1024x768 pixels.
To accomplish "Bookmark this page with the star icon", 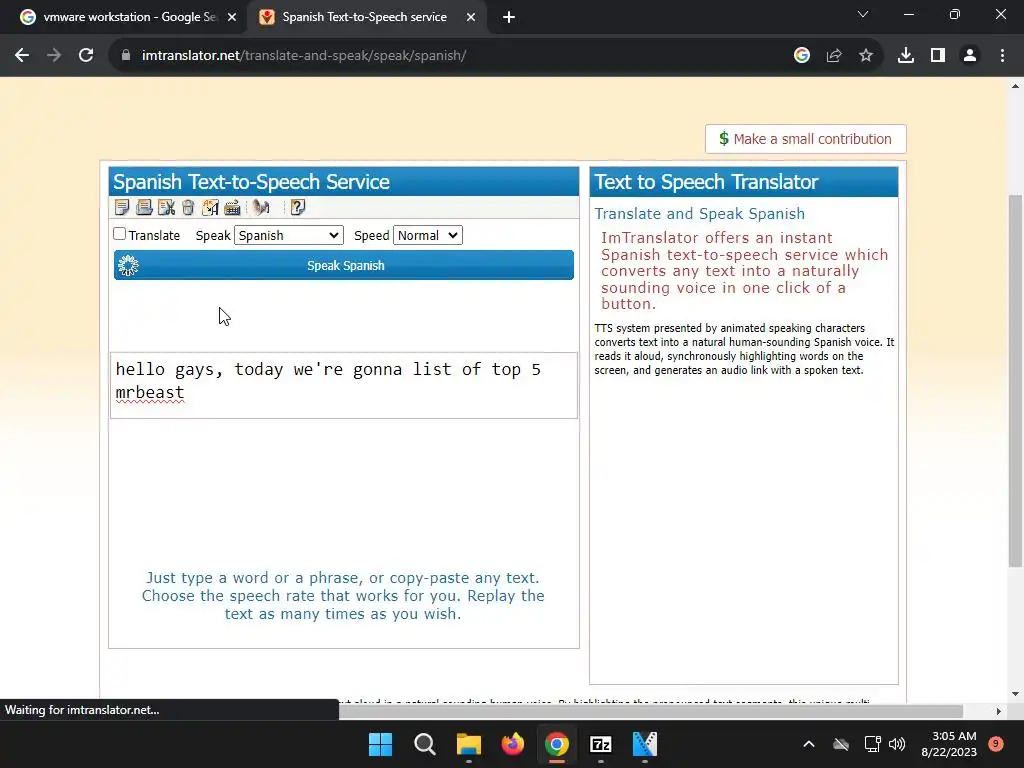I will 866,56.
